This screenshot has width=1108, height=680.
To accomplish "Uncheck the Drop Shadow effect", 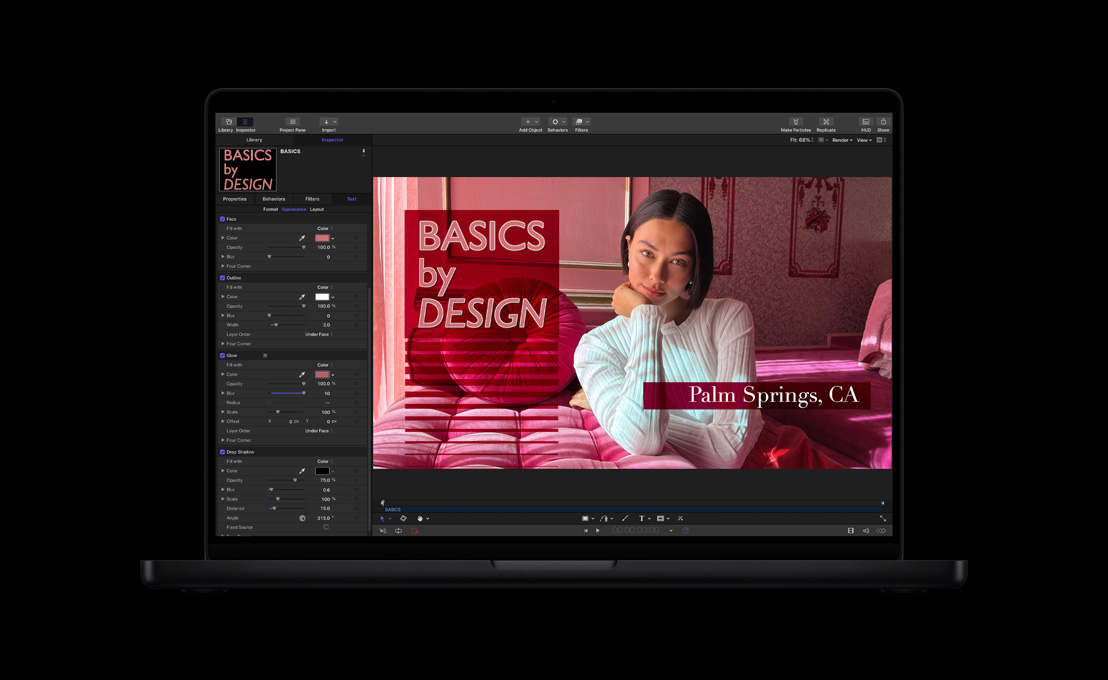I will (222, 452).
